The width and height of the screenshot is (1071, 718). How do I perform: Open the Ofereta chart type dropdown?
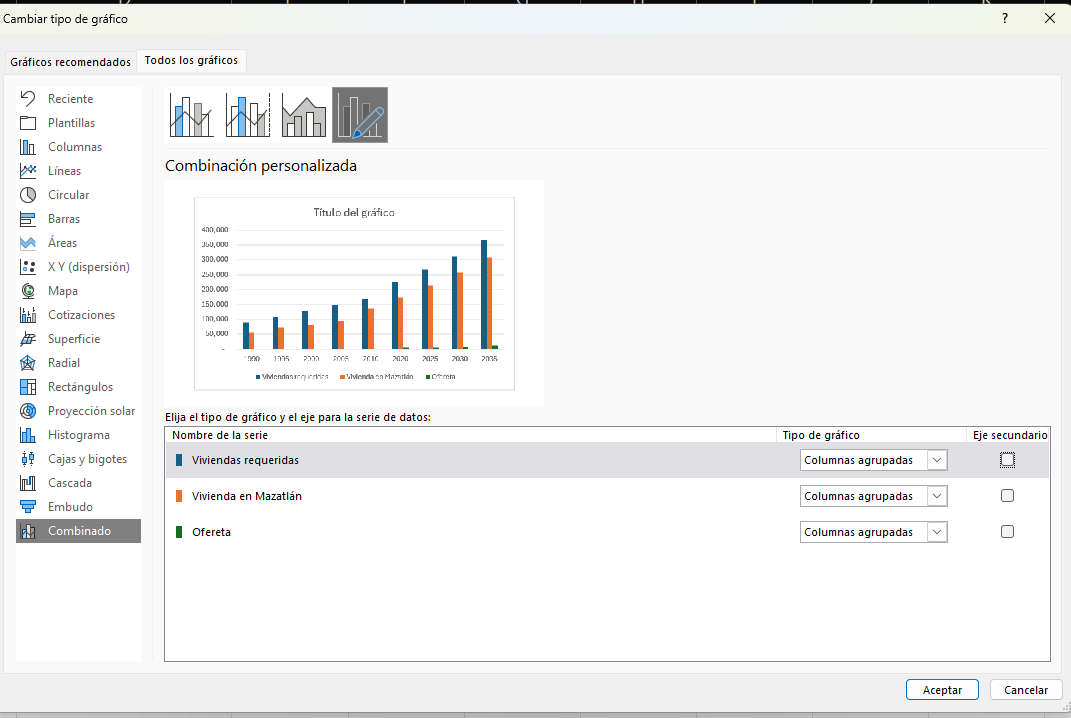(x=873, y=532)
